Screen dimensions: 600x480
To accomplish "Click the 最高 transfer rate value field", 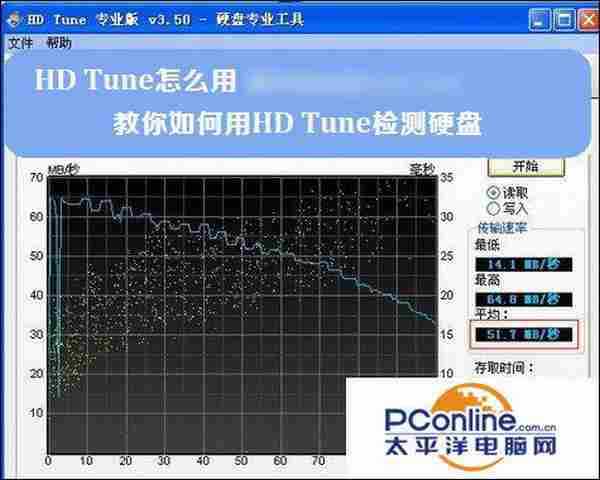I will click(x=523, y=299).
